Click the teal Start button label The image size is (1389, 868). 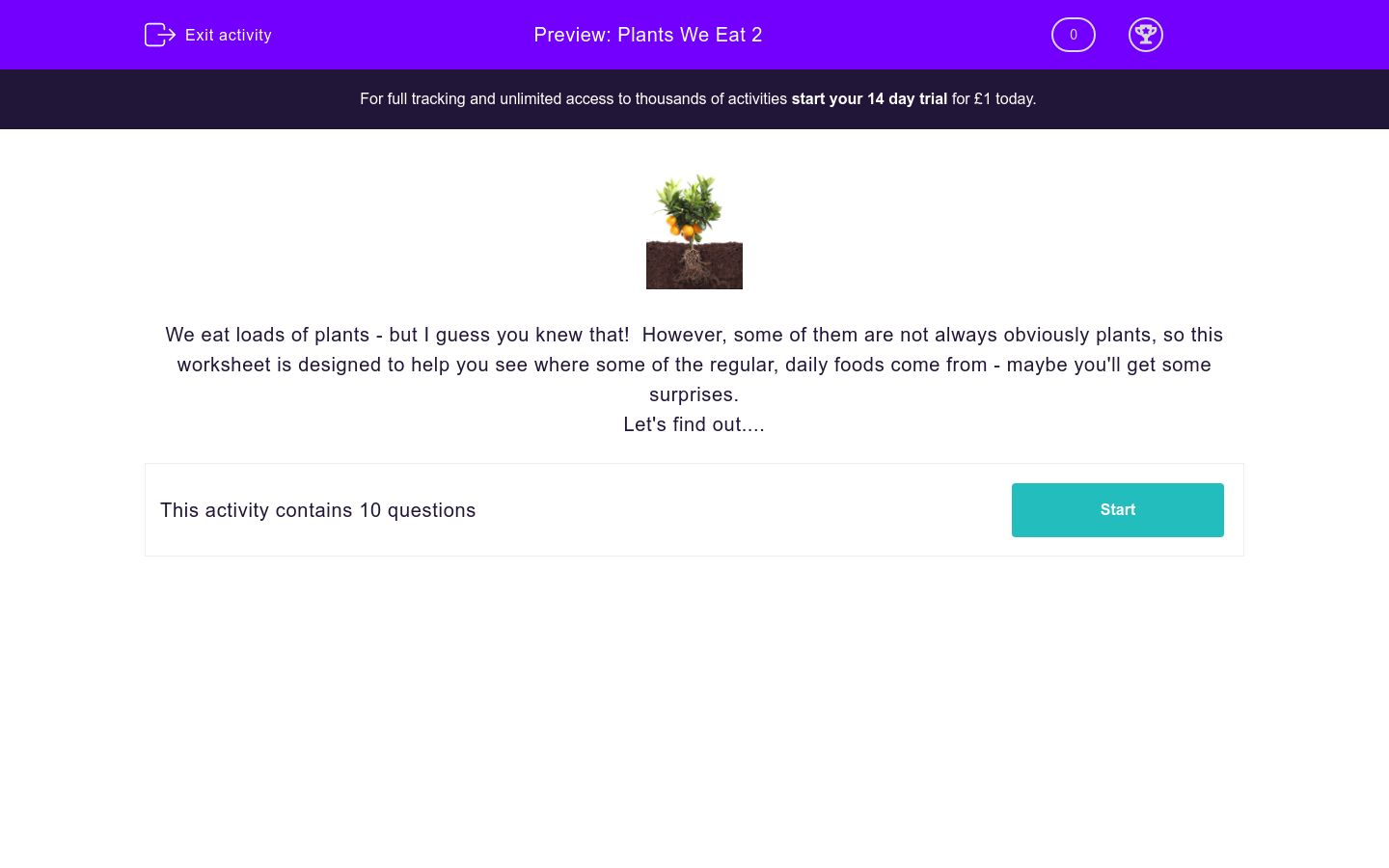coord(1117,509)
